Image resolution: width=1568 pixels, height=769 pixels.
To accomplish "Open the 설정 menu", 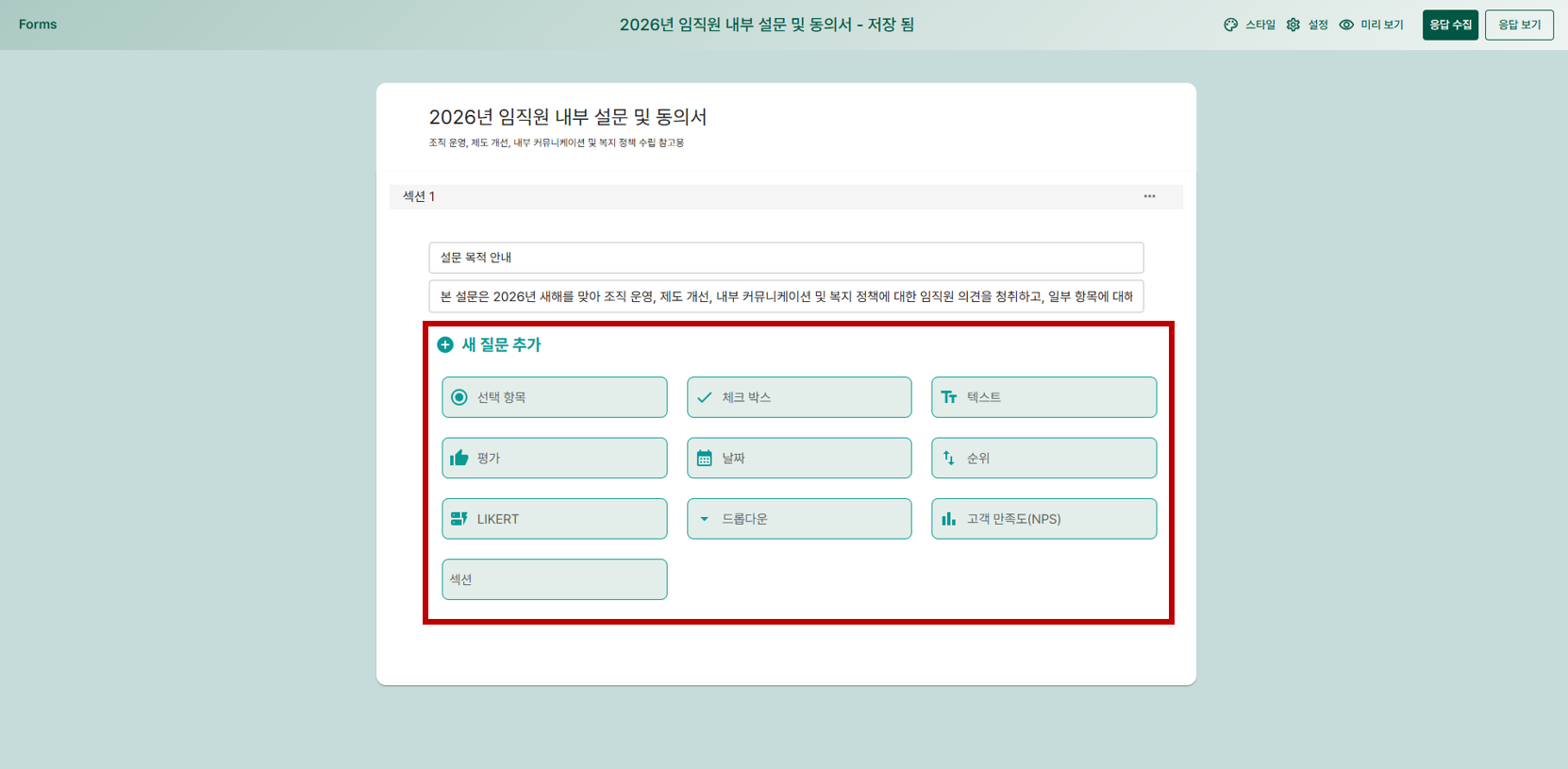I will [x=1308, y=25].
